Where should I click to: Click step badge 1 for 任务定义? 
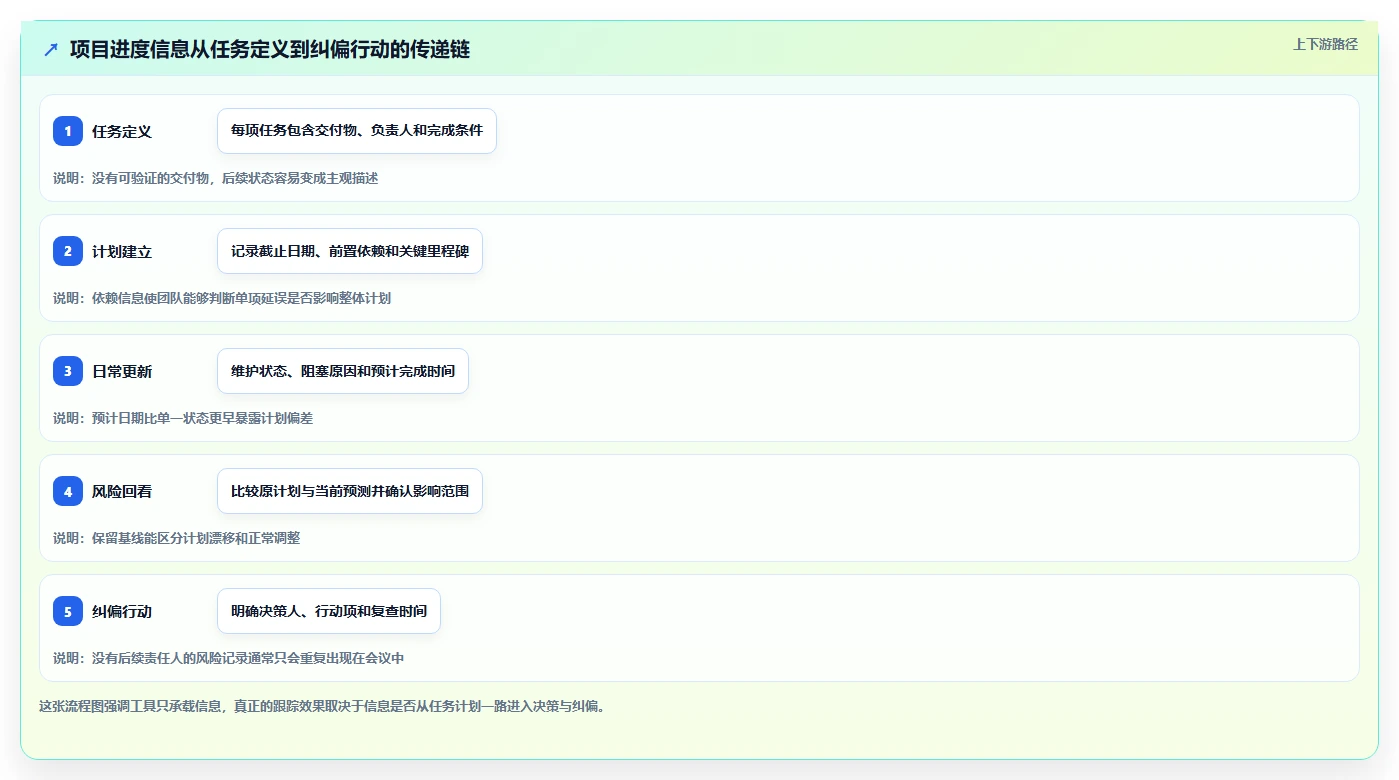68,131
